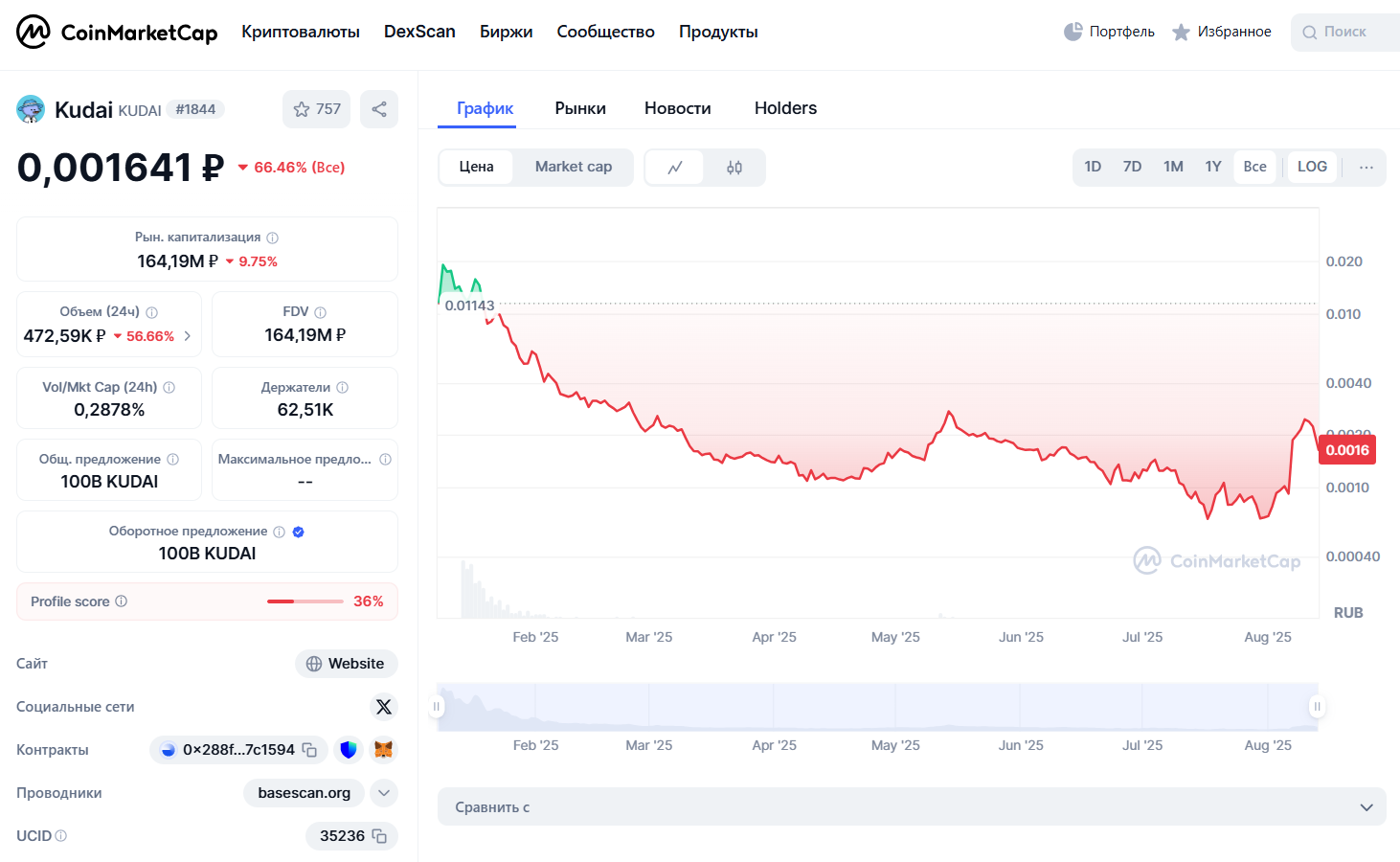Expand the Проводники explorers chevron

(x=384, y=793)
